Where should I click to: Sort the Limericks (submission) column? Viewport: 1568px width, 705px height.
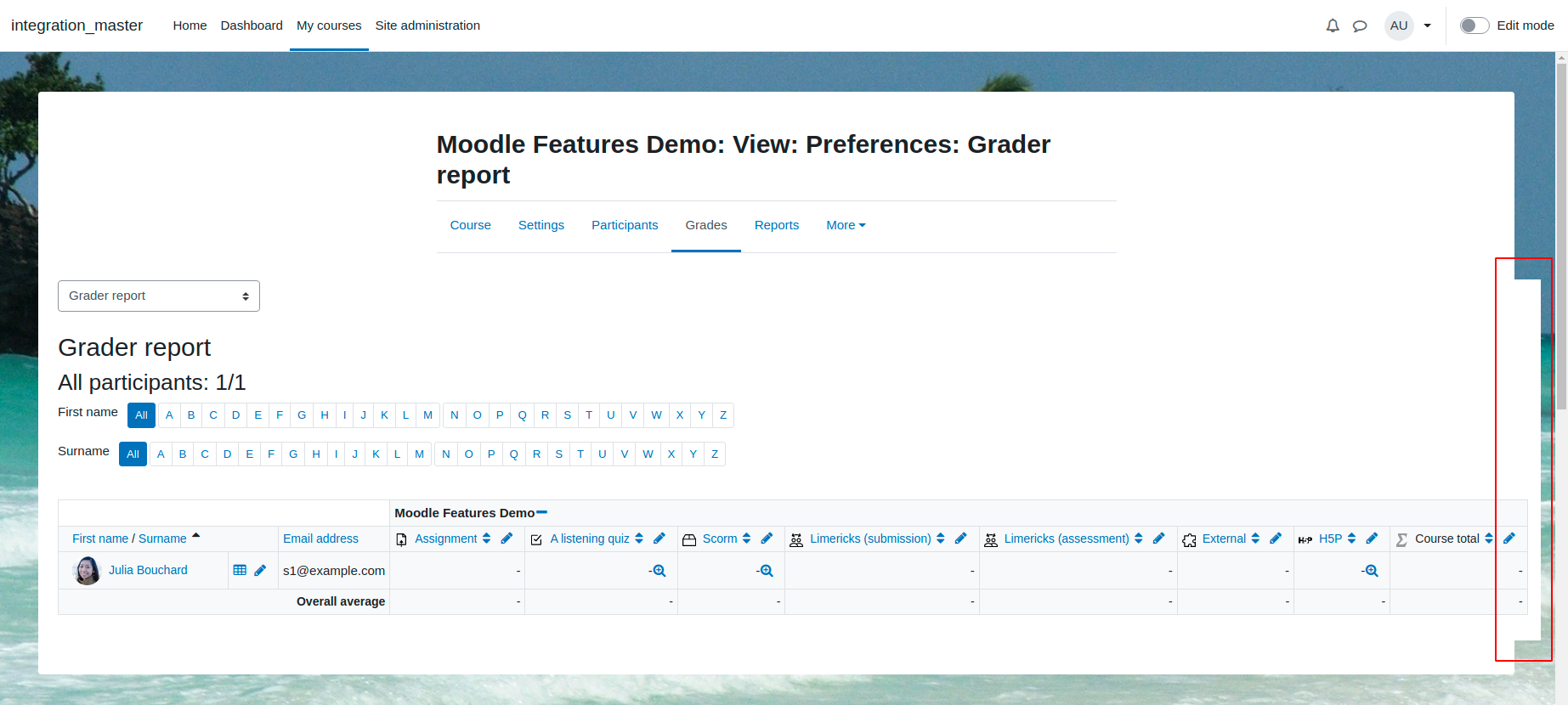(x=941, y=539)
